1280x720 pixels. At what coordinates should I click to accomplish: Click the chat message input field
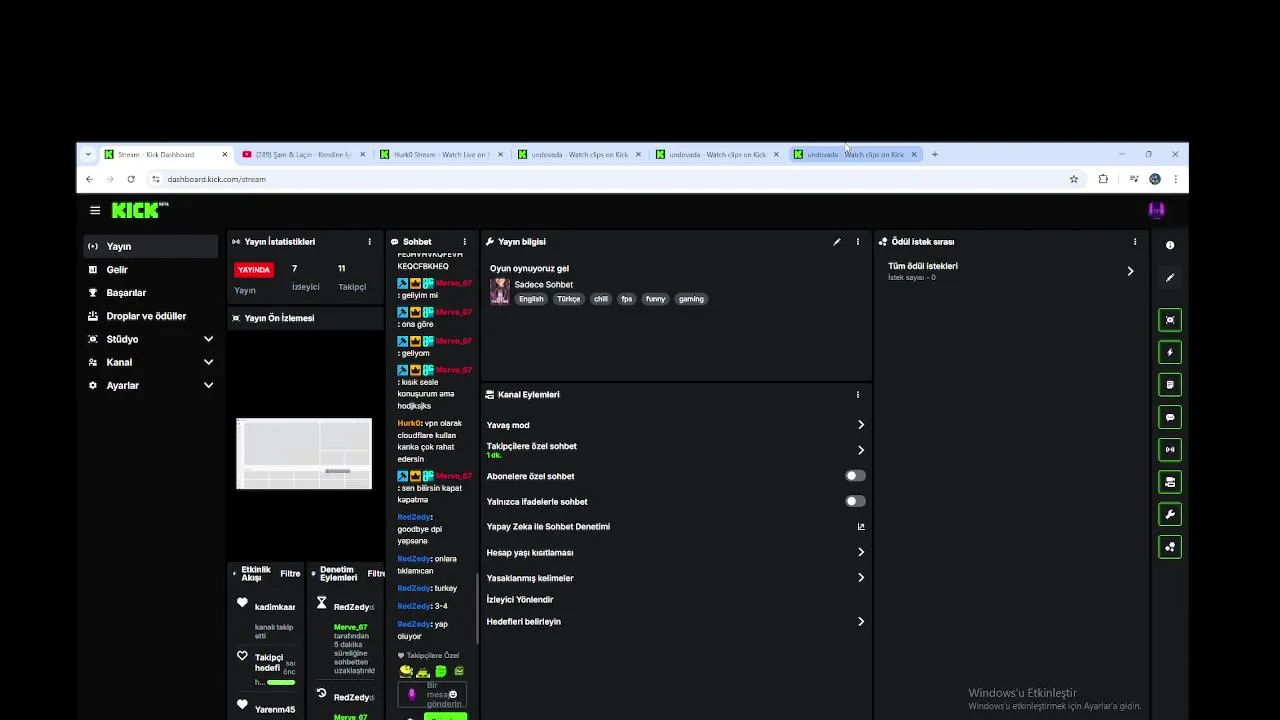point(432,695)
